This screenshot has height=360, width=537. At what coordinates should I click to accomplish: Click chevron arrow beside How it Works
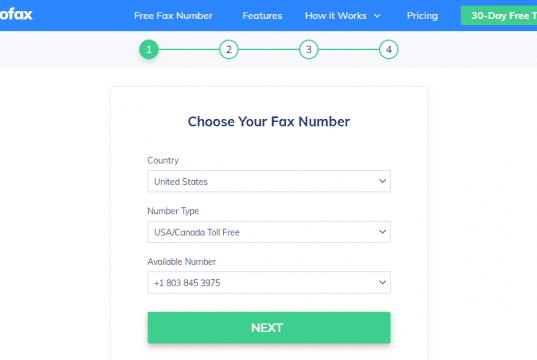[x=377, y=16]
